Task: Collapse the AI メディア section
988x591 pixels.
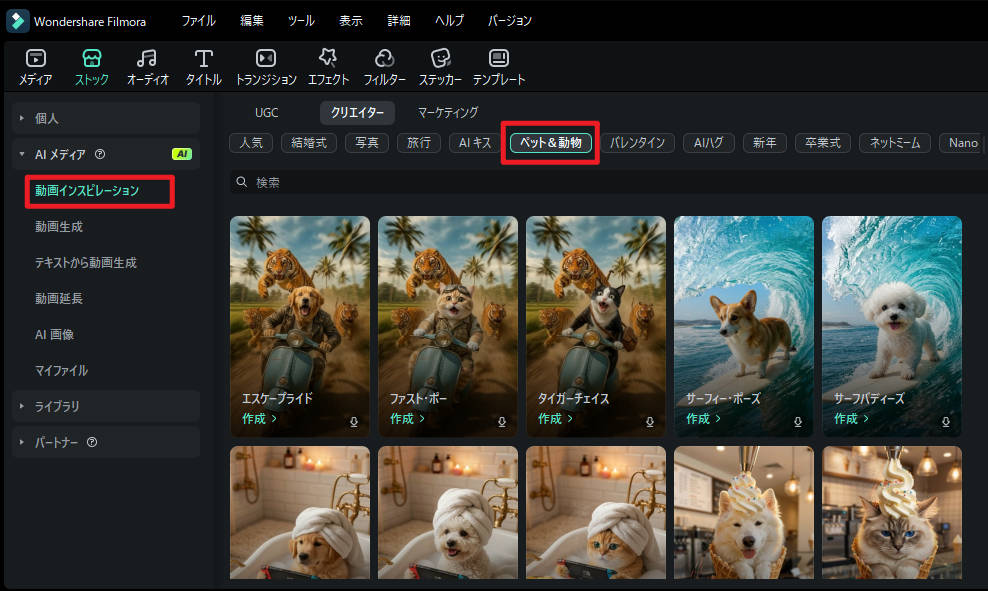Action: click(x=21, y=154)
